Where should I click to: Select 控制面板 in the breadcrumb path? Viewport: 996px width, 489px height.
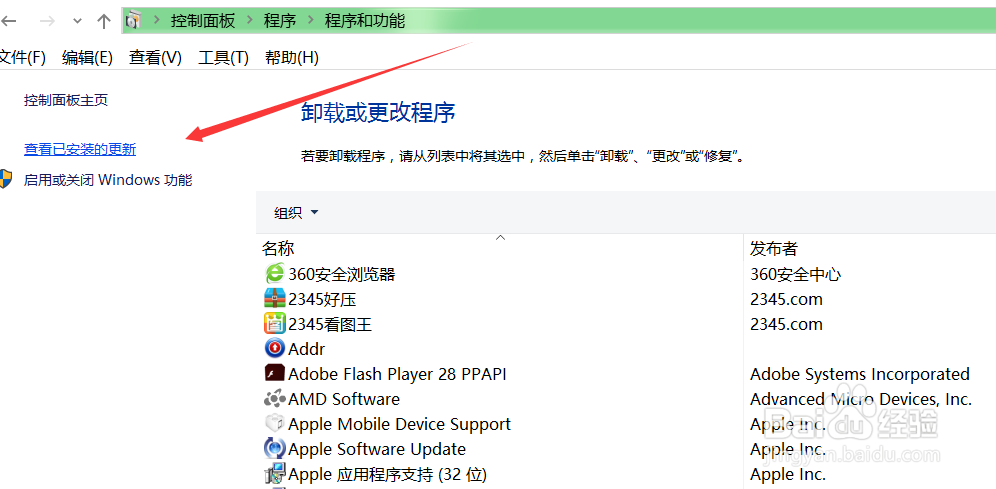203,21
